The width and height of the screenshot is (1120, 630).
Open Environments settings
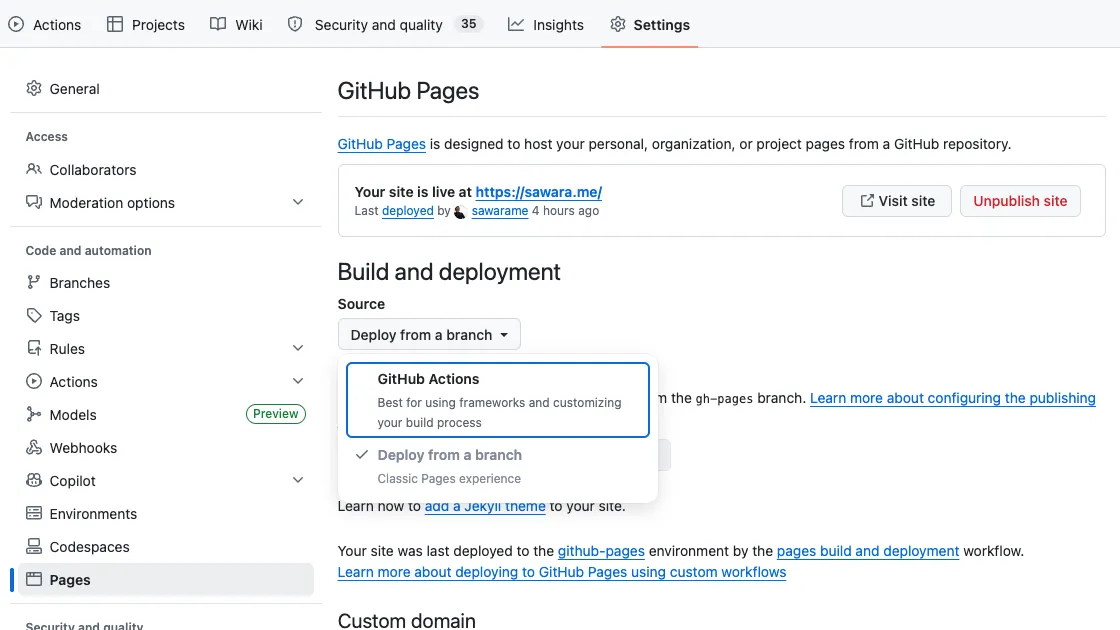pos(166,513)
